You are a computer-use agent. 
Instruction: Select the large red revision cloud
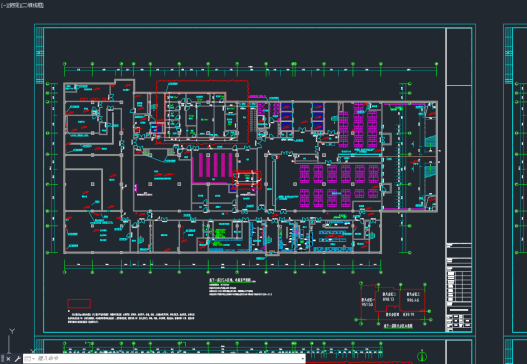point(202,112)
